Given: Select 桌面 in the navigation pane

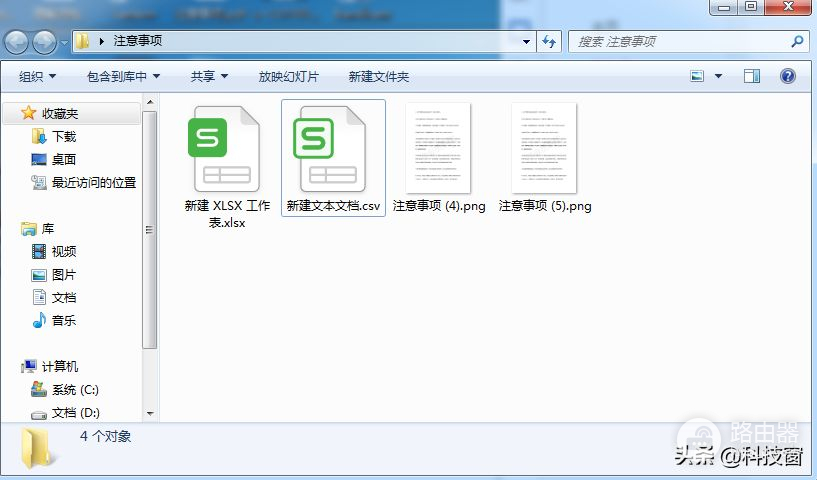Looking at the screenshot, I should [x=64, y=159].
